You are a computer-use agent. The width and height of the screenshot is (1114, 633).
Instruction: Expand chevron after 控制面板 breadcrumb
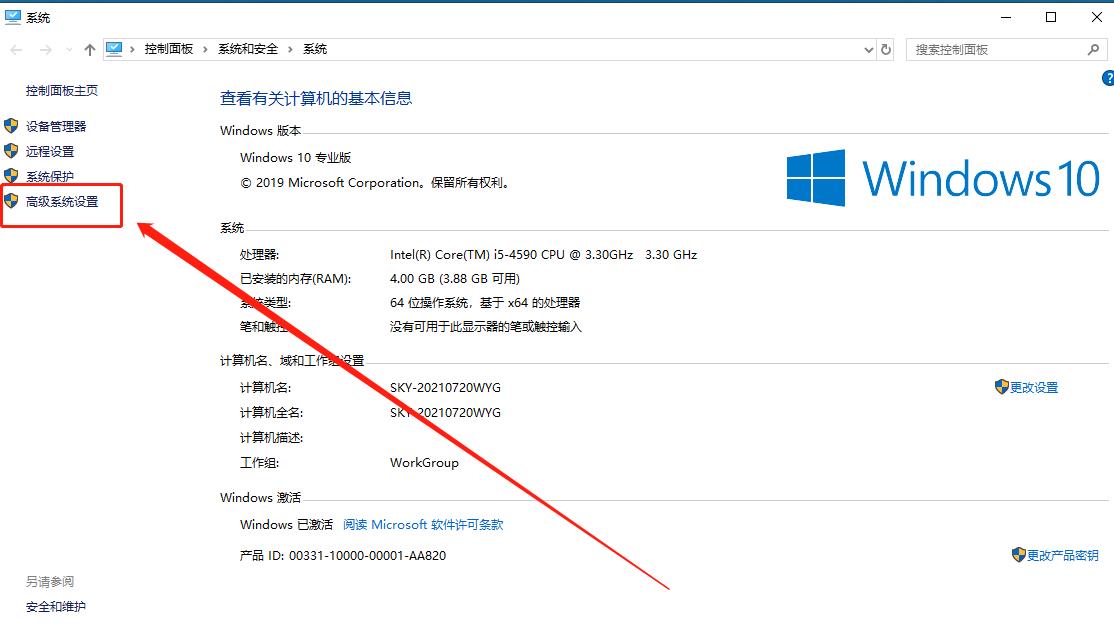tap(205, 50)
